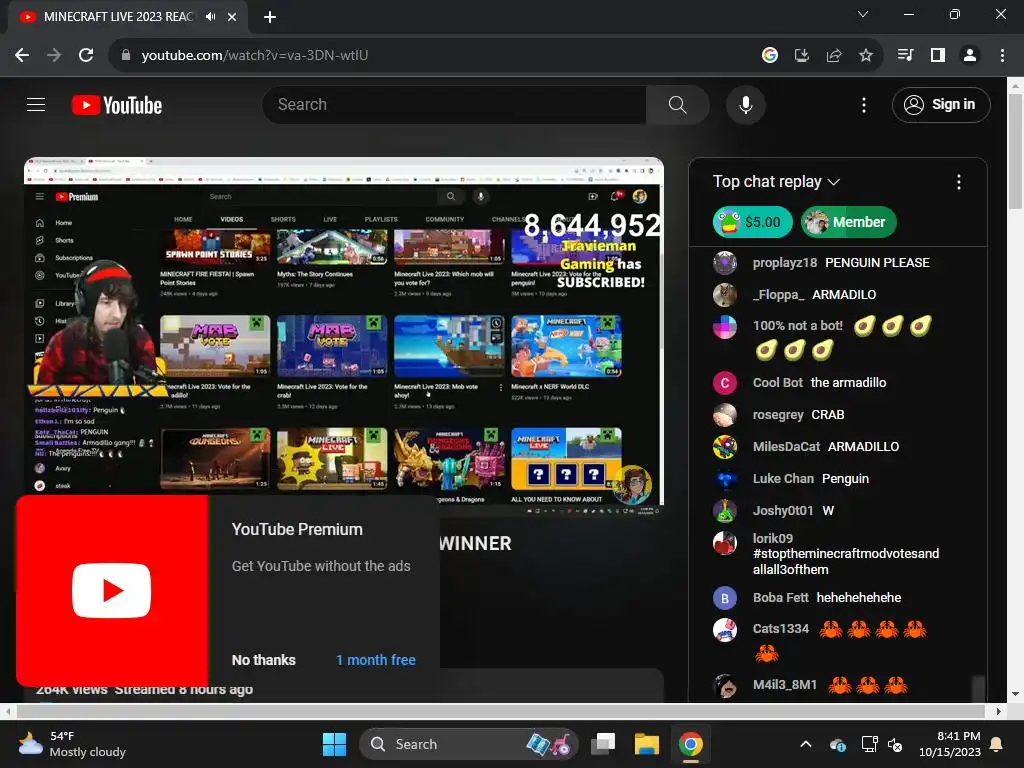Click the network icon in system tray
The height and width of the screenshot is (768, 1024).
(x=869, y=744)
